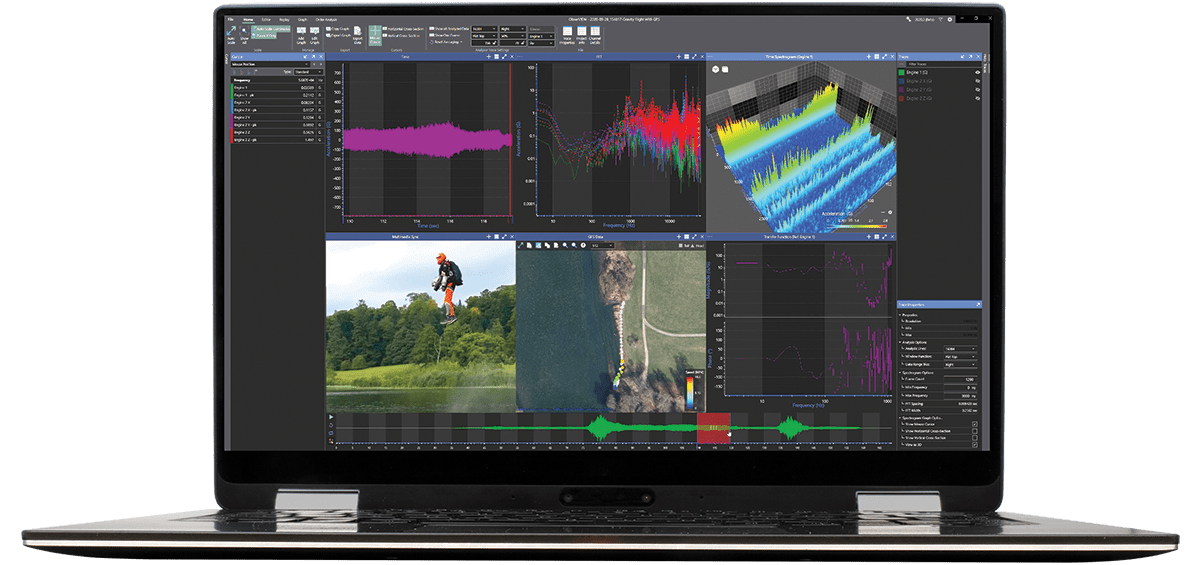Open the Reset Averaging dropdown in the ribbon
Screen dimensions: 1200x565
click(x=446, y=42)
